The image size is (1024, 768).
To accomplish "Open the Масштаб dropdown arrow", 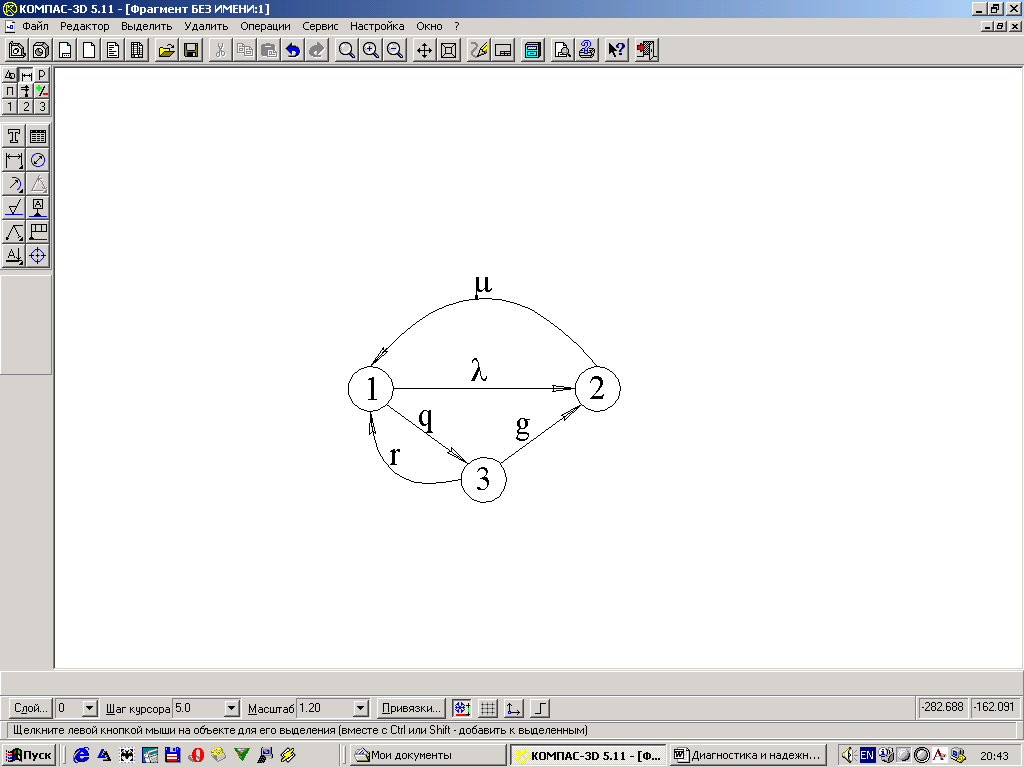I will (360, 708).
